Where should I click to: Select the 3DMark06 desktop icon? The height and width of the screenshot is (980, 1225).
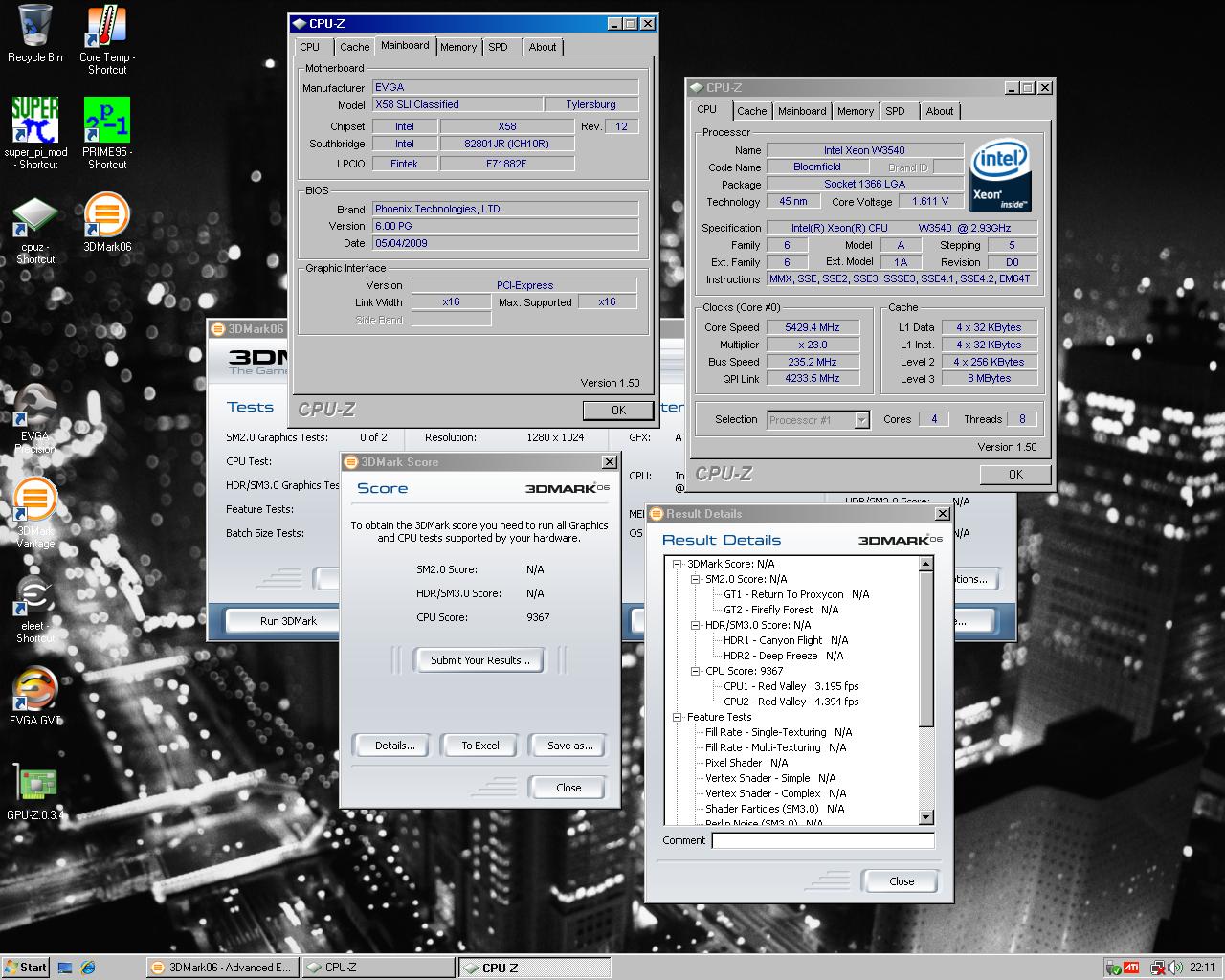point(107,222)
